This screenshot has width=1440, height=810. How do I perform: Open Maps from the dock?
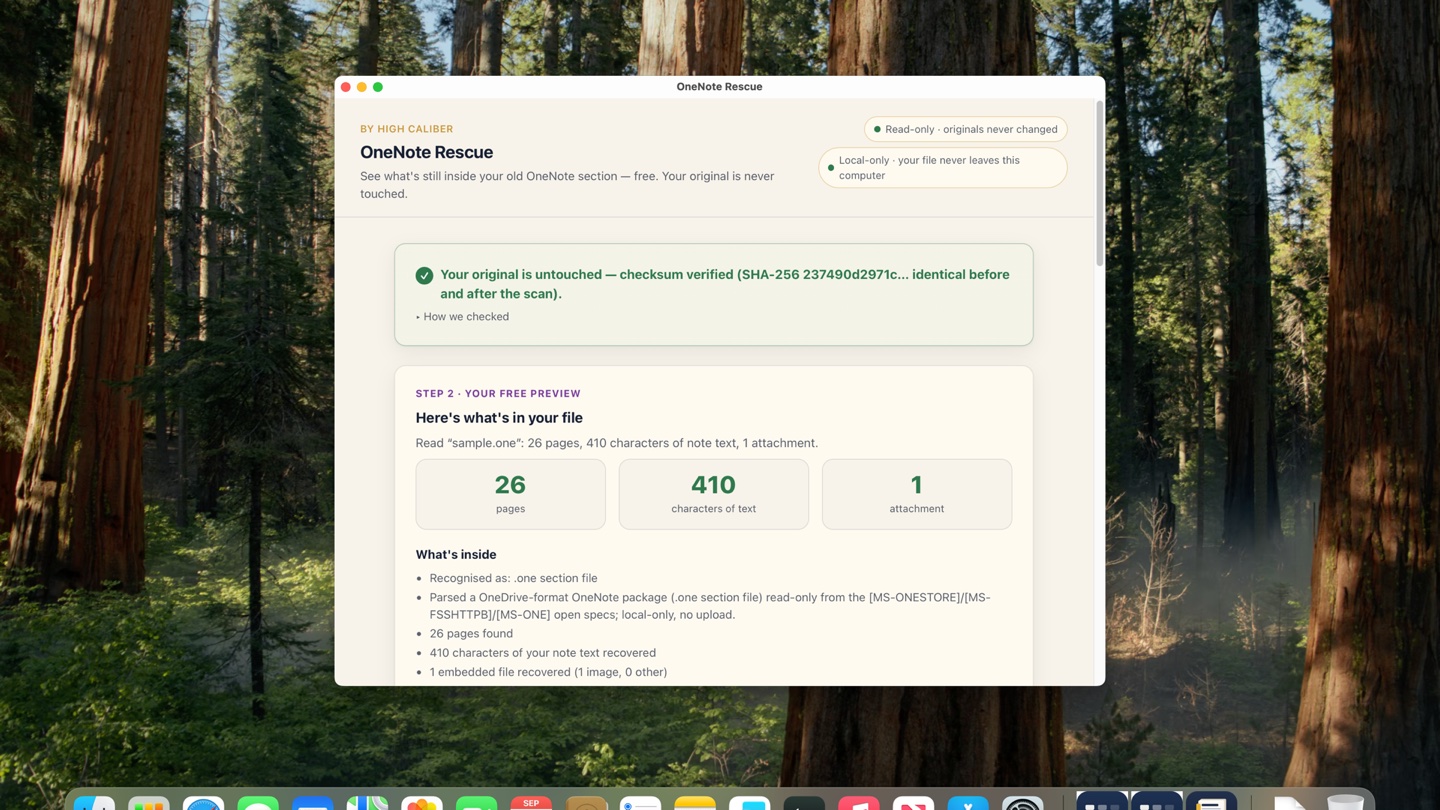coord(367,803)
